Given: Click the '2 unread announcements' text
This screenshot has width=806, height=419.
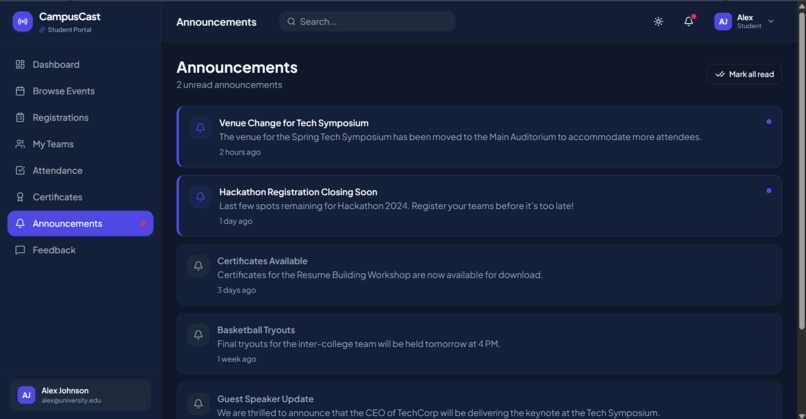Looking at the screenshot, I should pyautogui.click(x=229, y=85).
